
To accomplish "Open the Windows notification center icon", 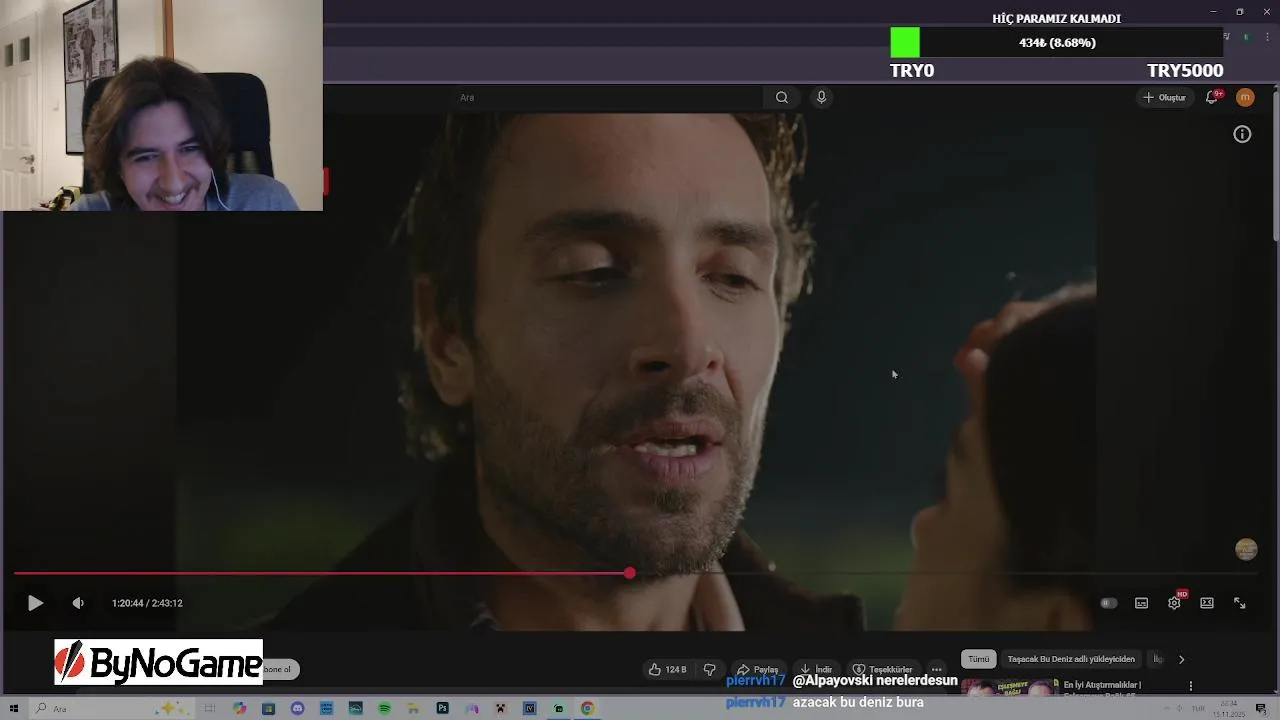I will pyautogui.click(x=1261, y=709).
